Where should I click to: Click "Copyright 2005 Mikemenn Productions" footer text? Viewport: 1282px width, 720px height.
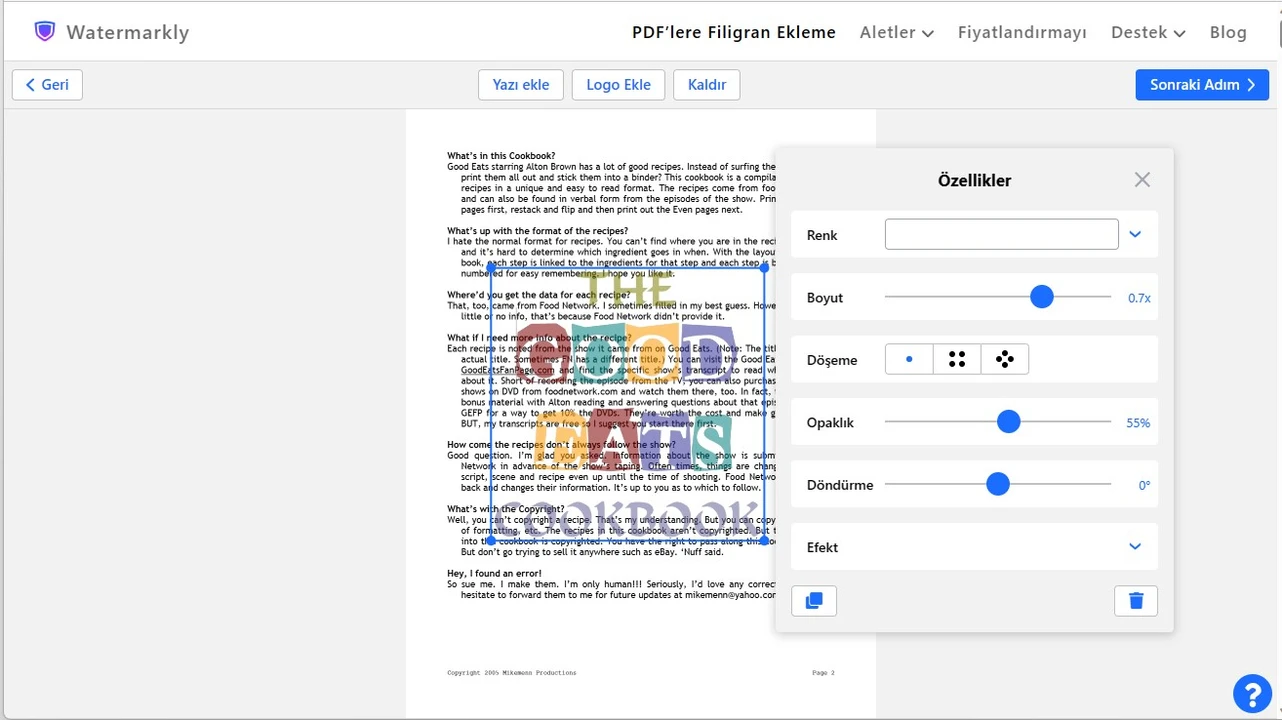511,673
